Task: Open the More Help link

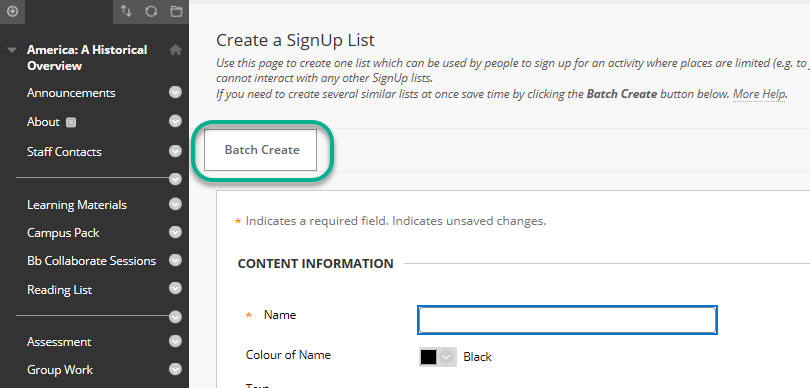Action: coord(759,94)
